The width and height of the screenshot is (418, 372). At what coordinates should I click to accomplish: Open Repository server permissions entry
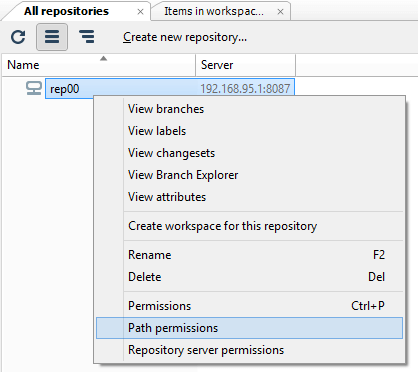tap(249, 350)
